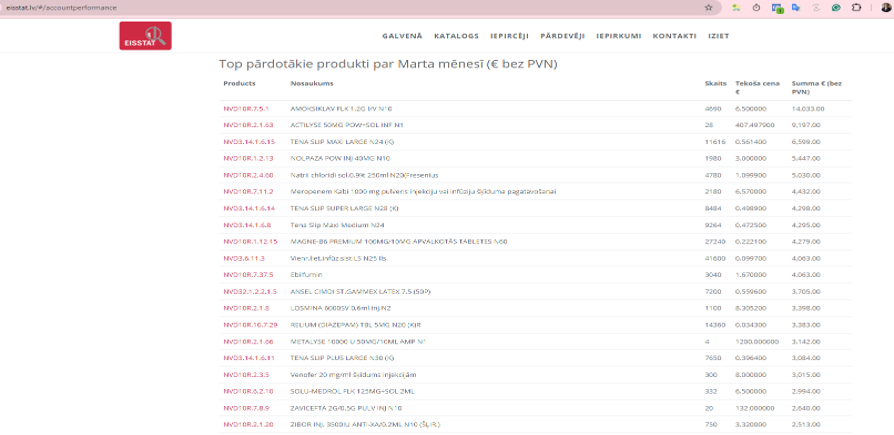
Task: Open the Google Translate extension
Action: pos(795,8)
